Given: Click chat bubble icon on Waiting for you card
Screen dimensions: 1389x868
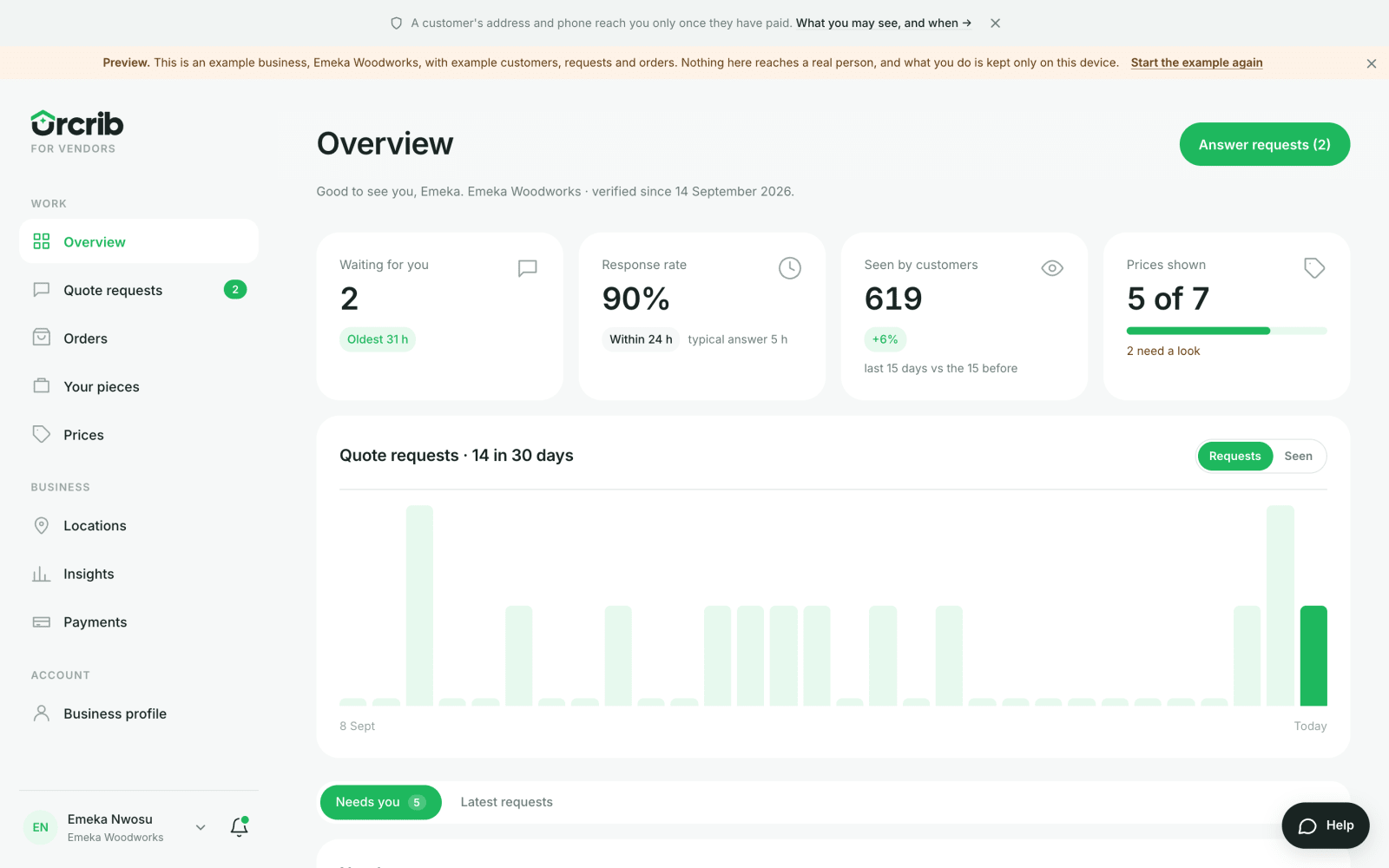Looking at the screenshot, I should tap(528, 268).
